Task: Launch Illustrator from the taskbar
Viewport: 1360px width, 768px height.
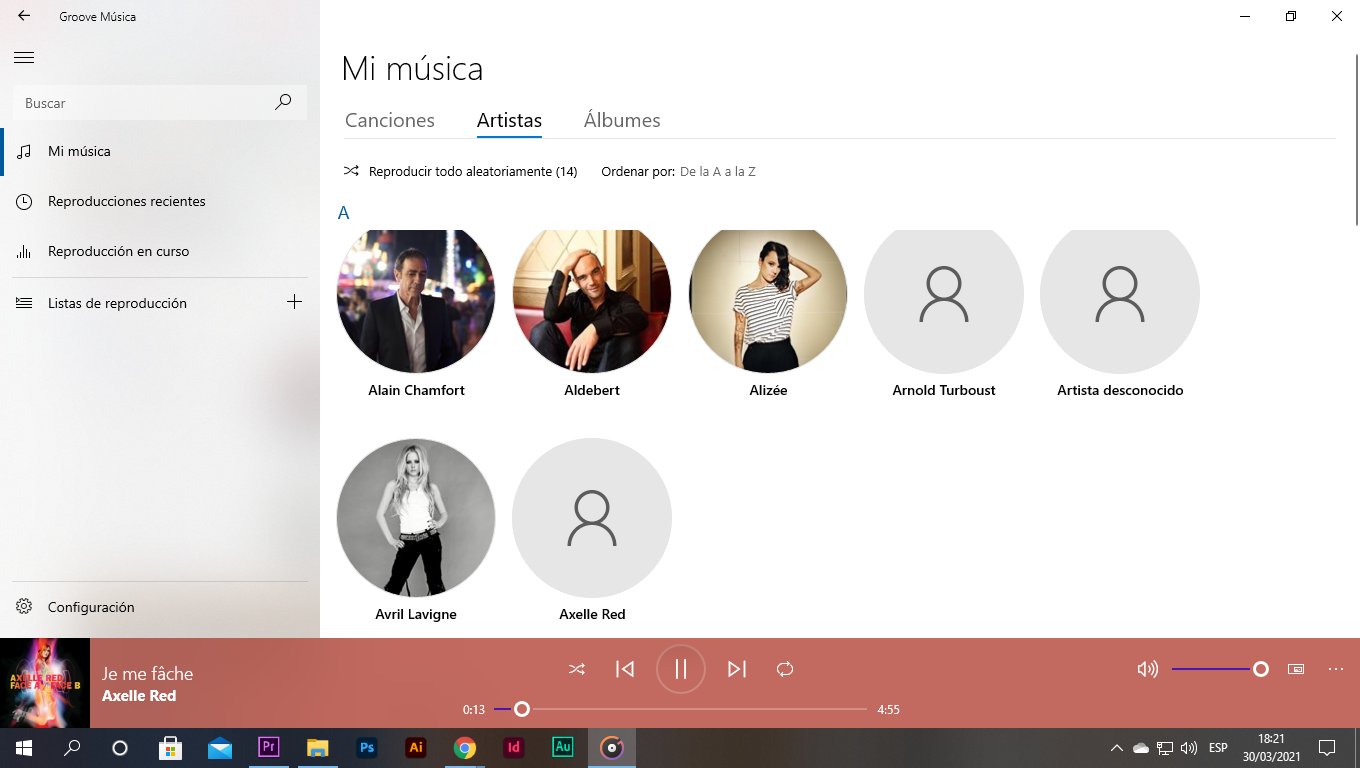Action: click(x=416, y=748)
